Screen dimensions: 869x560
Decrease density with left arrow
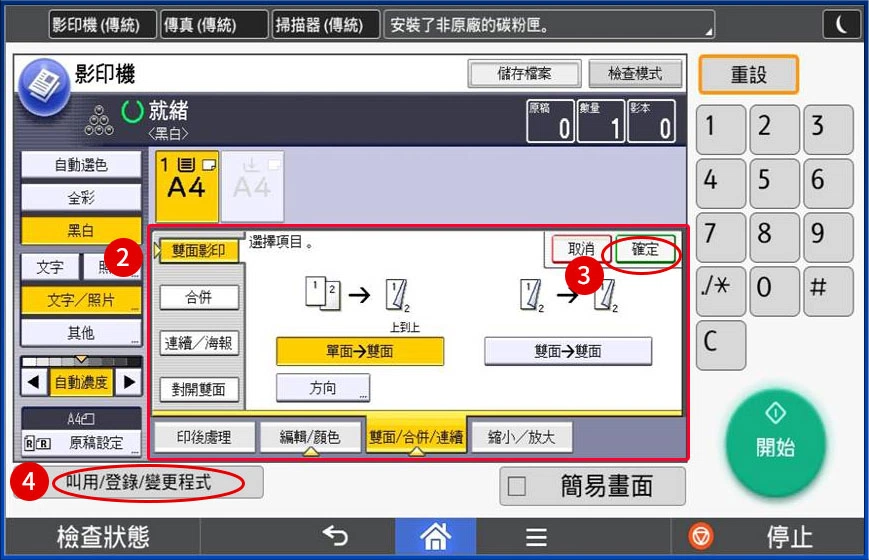tap(34, 382)
